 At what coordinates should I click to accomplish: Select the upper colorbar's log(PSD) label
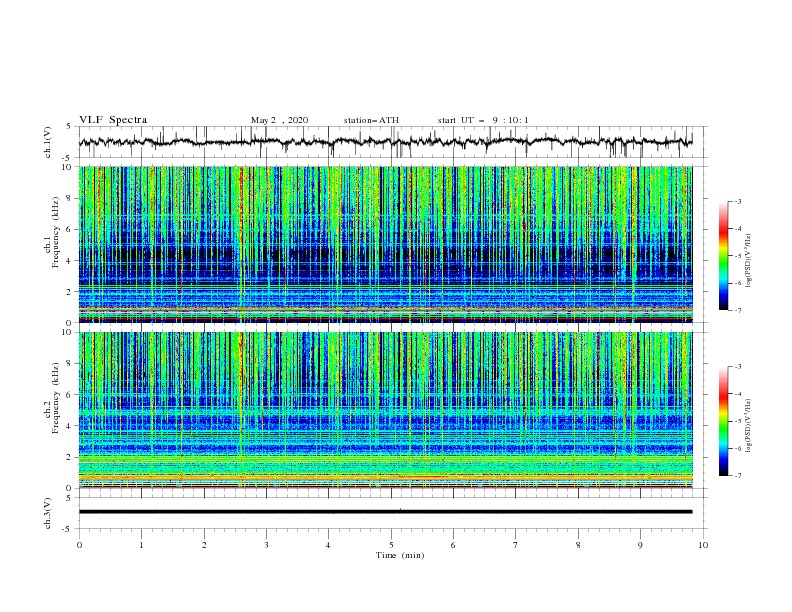pos(748,261)
